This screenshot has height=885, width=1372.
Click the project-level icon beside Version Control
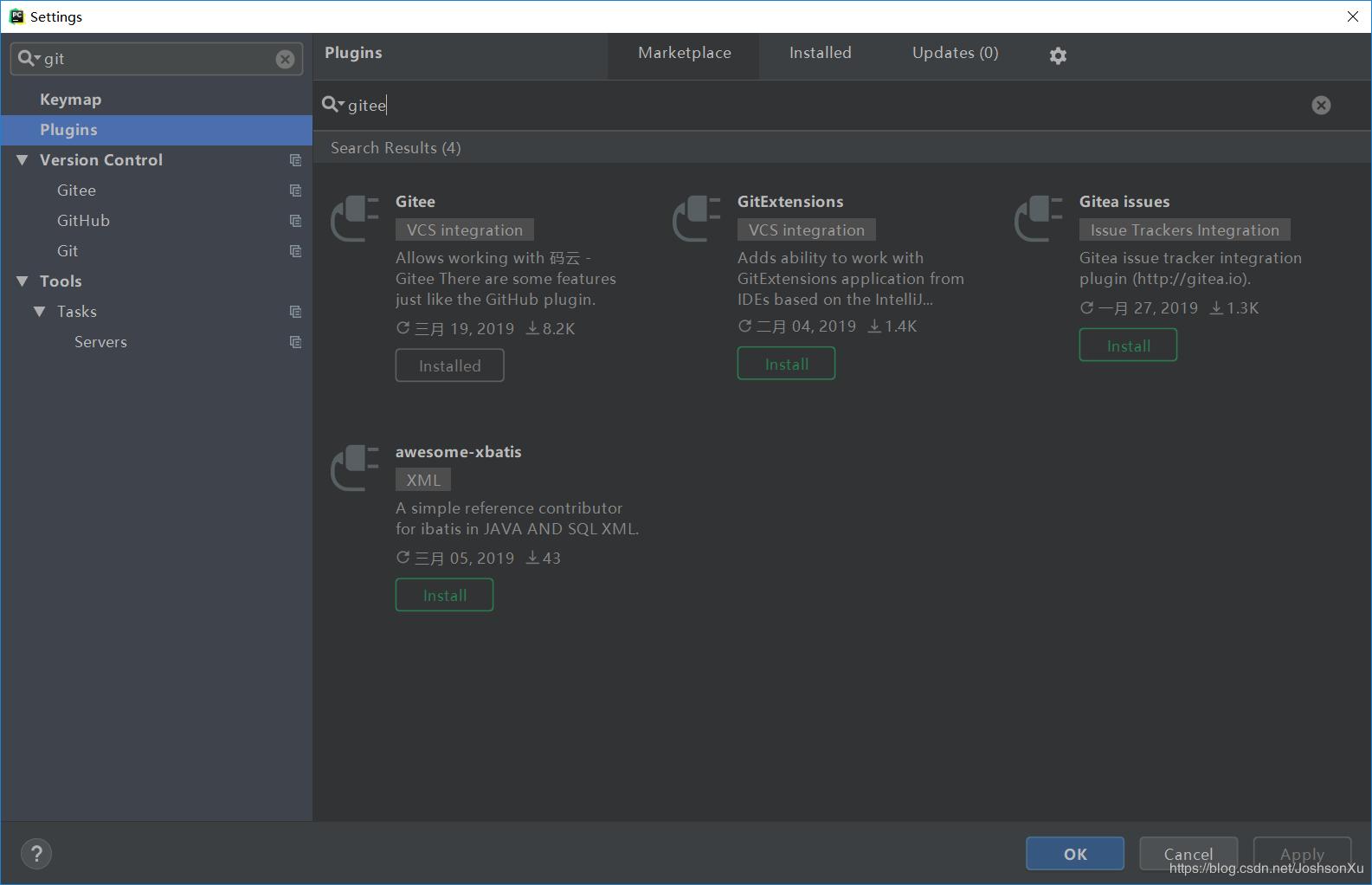(295, 160)
